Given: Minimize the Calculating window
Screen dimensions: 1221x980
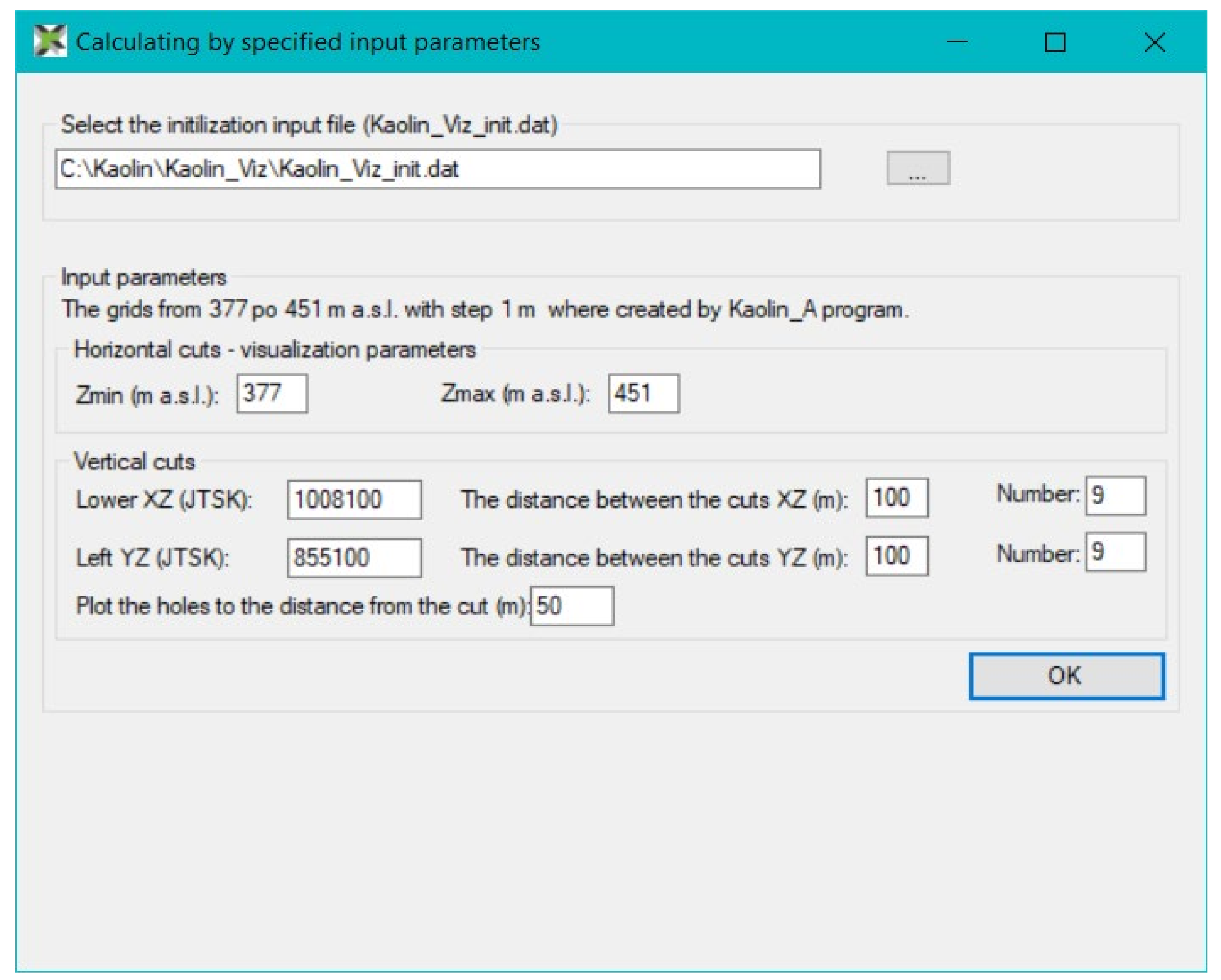Looking at the screenshot, I should (957, 42).
